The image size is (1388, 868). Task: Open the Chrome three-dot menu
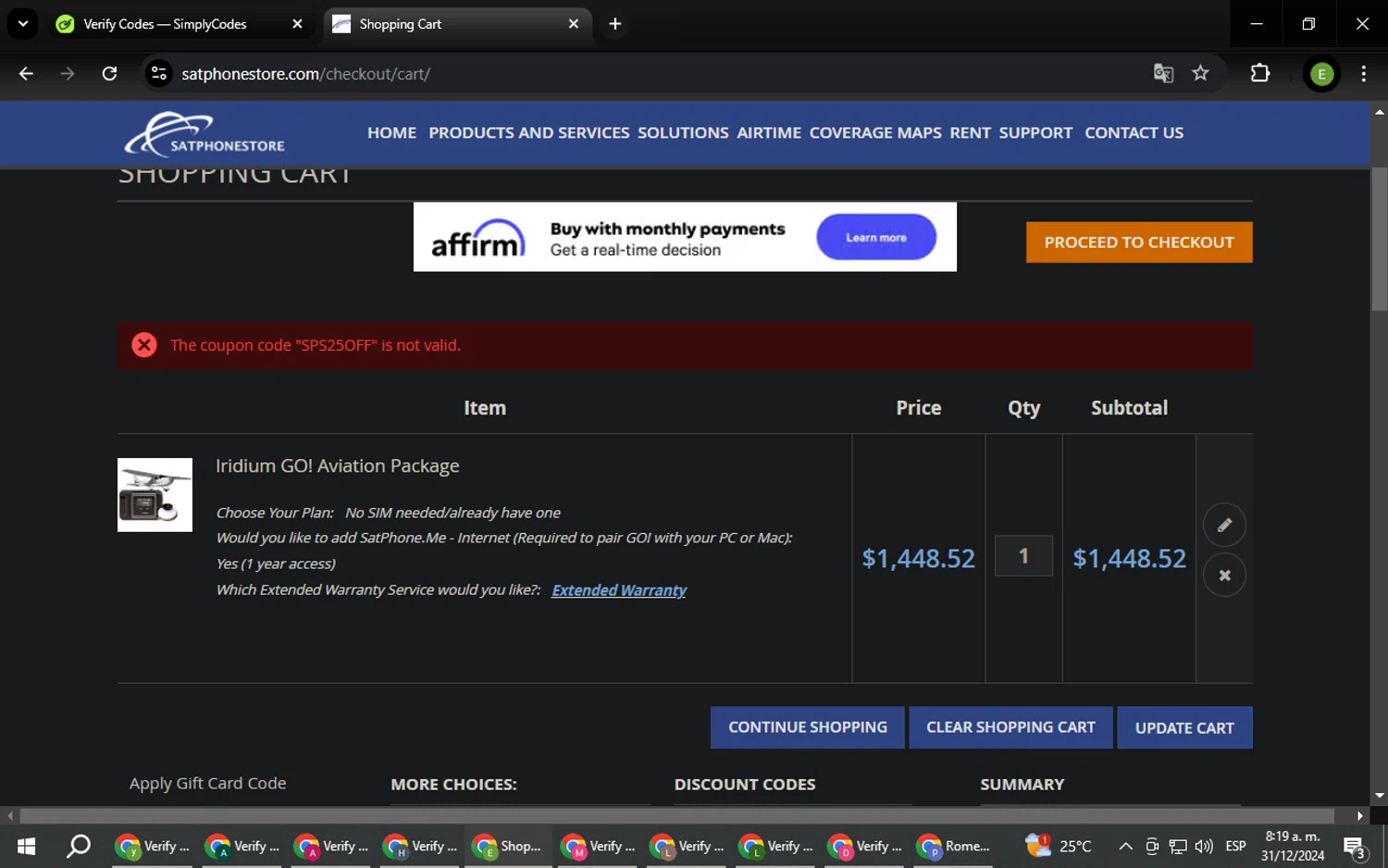point(1363,73)
